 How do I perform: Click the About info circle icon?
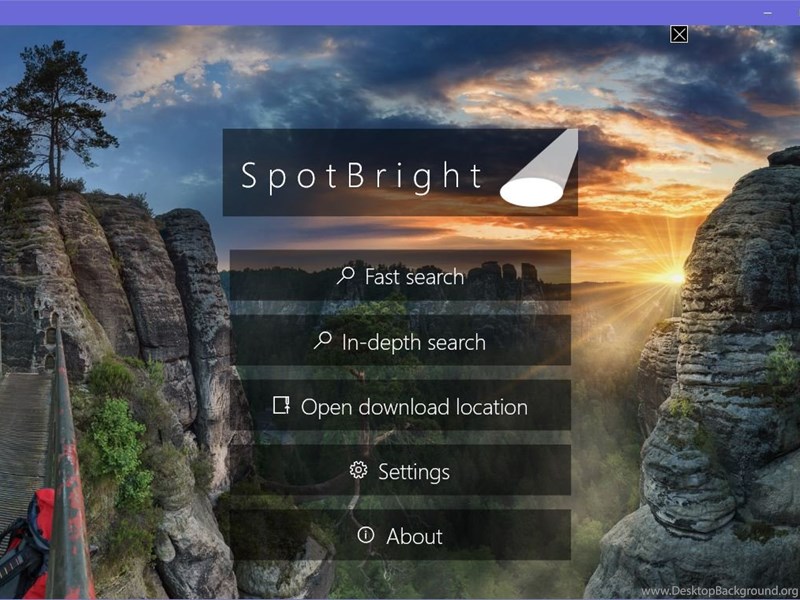(366, 535)
